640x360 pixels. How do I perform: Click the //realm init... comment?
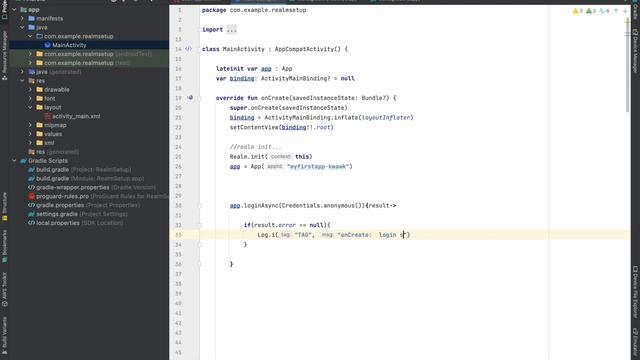coord(256,147)
